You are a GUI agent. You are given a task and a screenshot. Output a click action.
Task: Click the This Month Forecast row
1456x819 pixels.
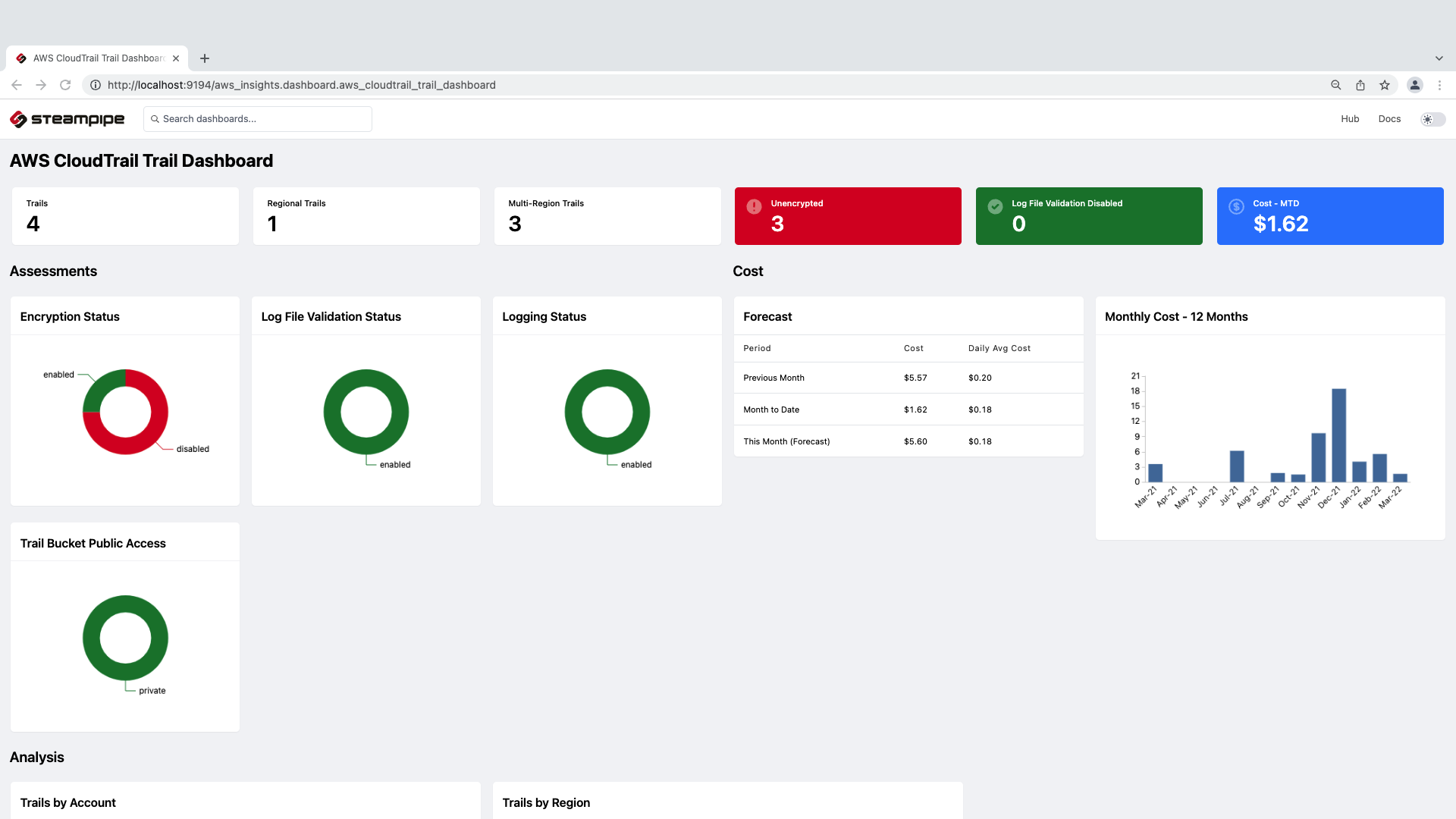point(908,441)
